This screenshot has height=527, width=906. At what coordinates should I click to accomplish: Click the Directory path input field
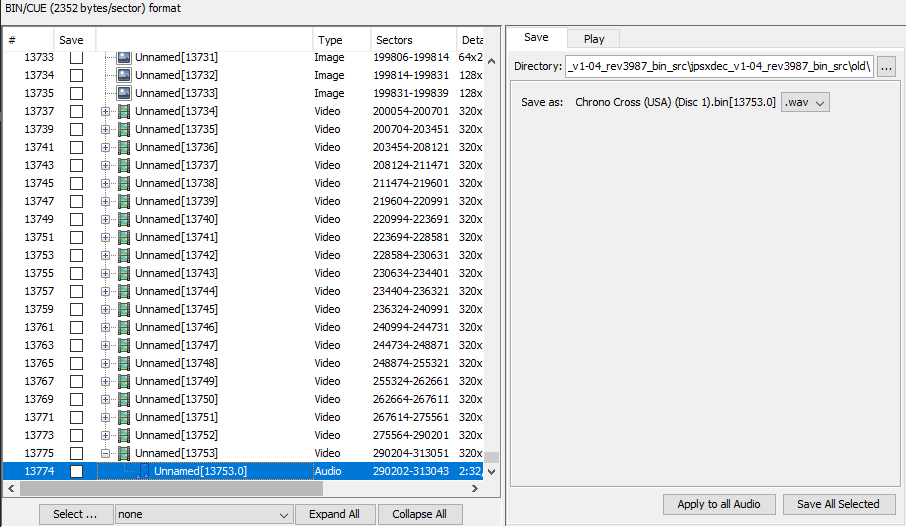pyautogui.click(x=718, y=67)
